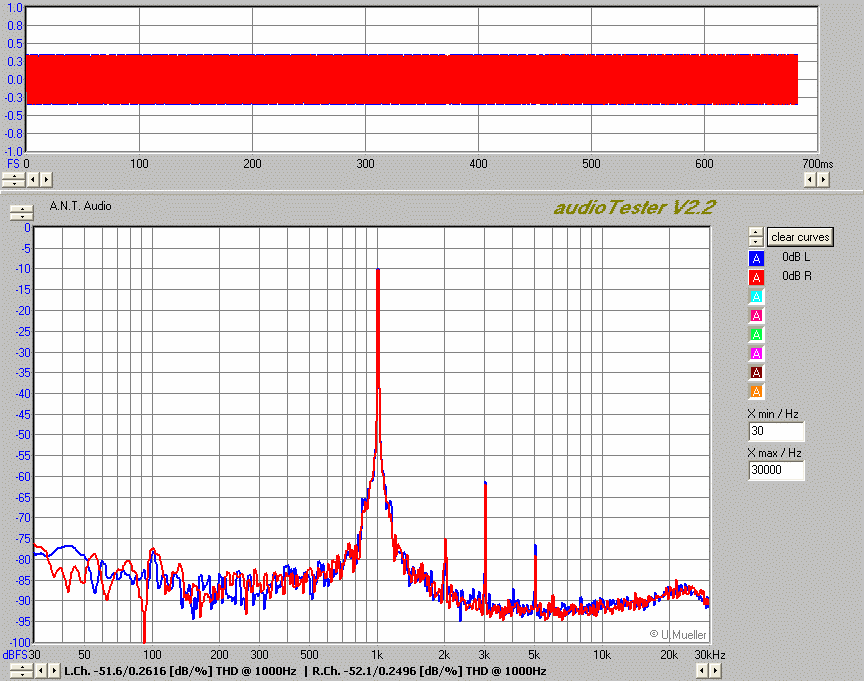The height and width of the screenshot is (681, 864).
Task: Choose the green curve slot icon
Action: click(x=757, y=334)
